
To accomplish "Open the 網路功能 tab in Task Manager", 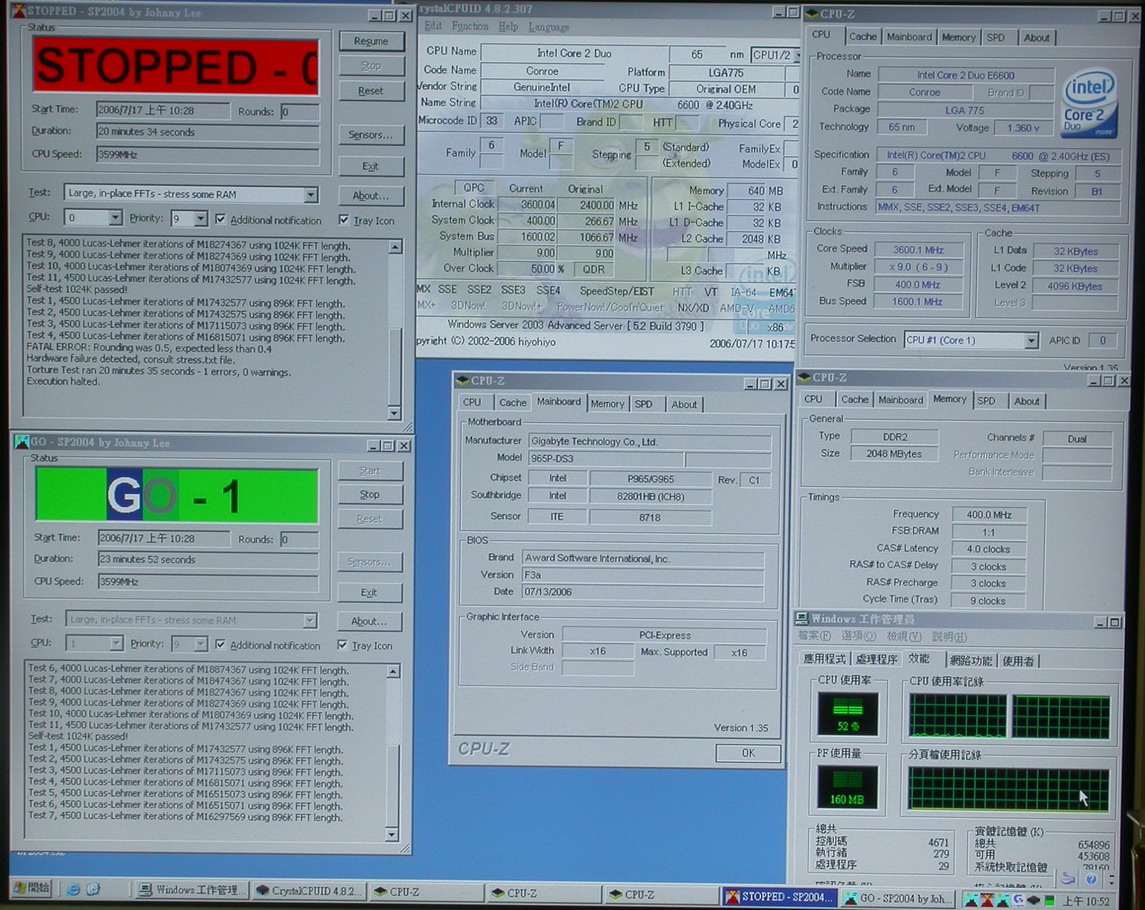I will pyautogui.click(x=970, y=661).
